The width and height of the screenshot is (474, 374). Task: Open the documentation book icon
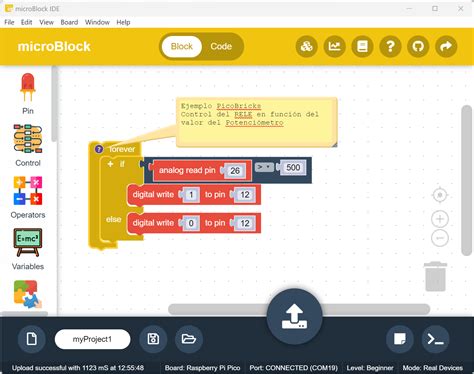pos(362,46)
